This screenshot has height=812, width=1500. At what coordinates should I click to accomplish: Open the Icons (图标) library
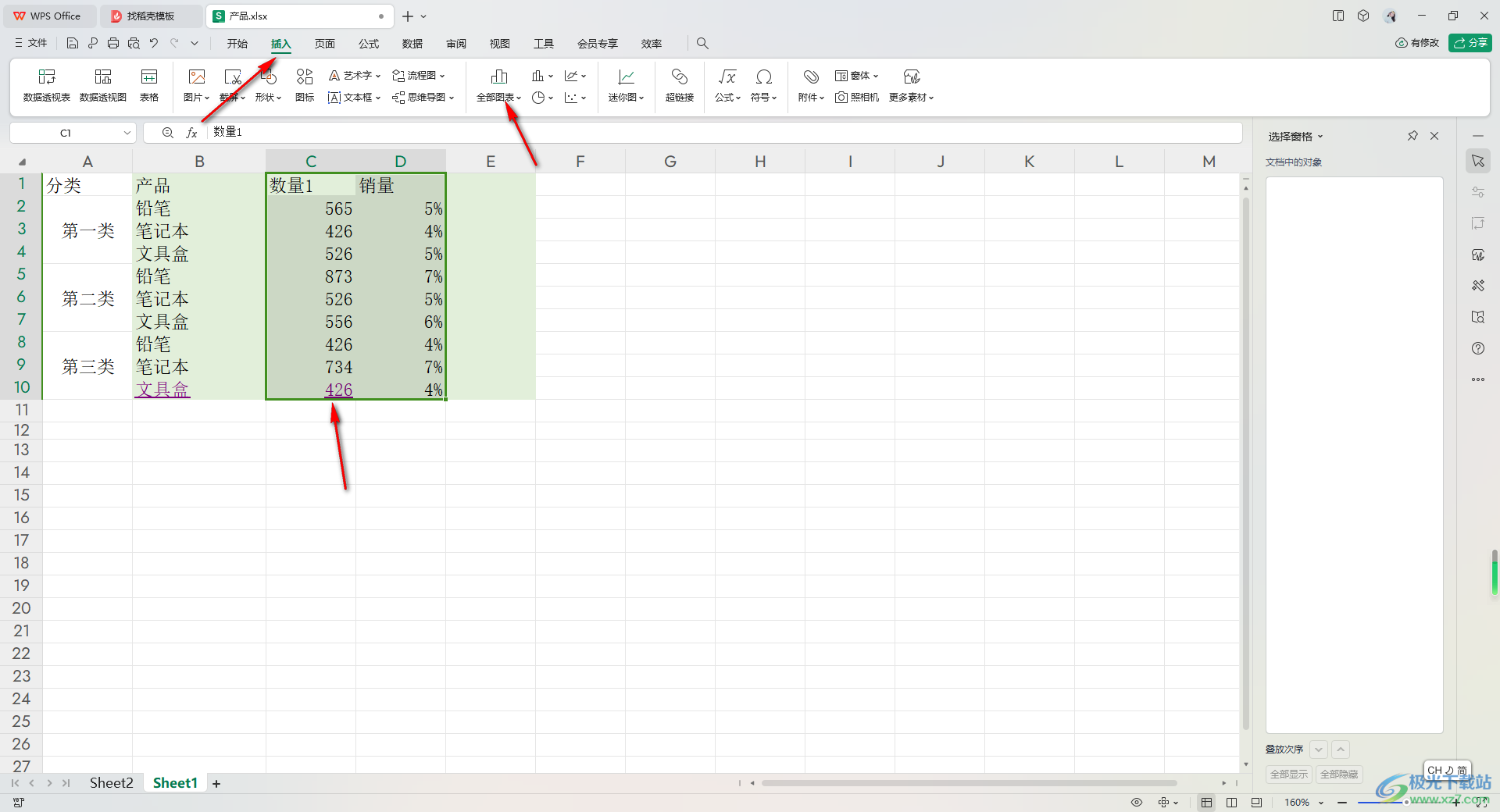click(x=305, y=85)
